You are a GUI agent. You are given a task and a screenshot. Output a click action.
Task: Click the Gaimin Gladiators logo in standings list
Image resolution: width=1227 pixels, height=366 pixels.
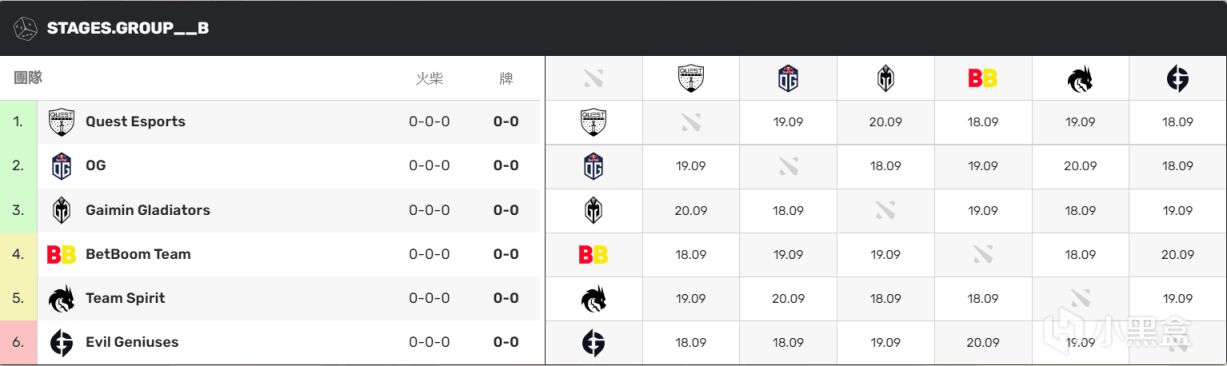click(62, 210)
